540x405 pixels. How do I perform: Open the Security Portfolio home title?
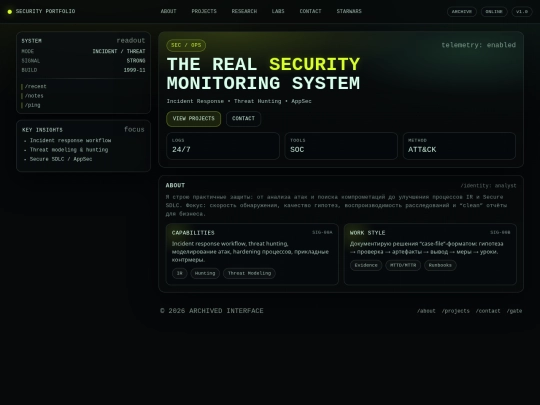45,11
